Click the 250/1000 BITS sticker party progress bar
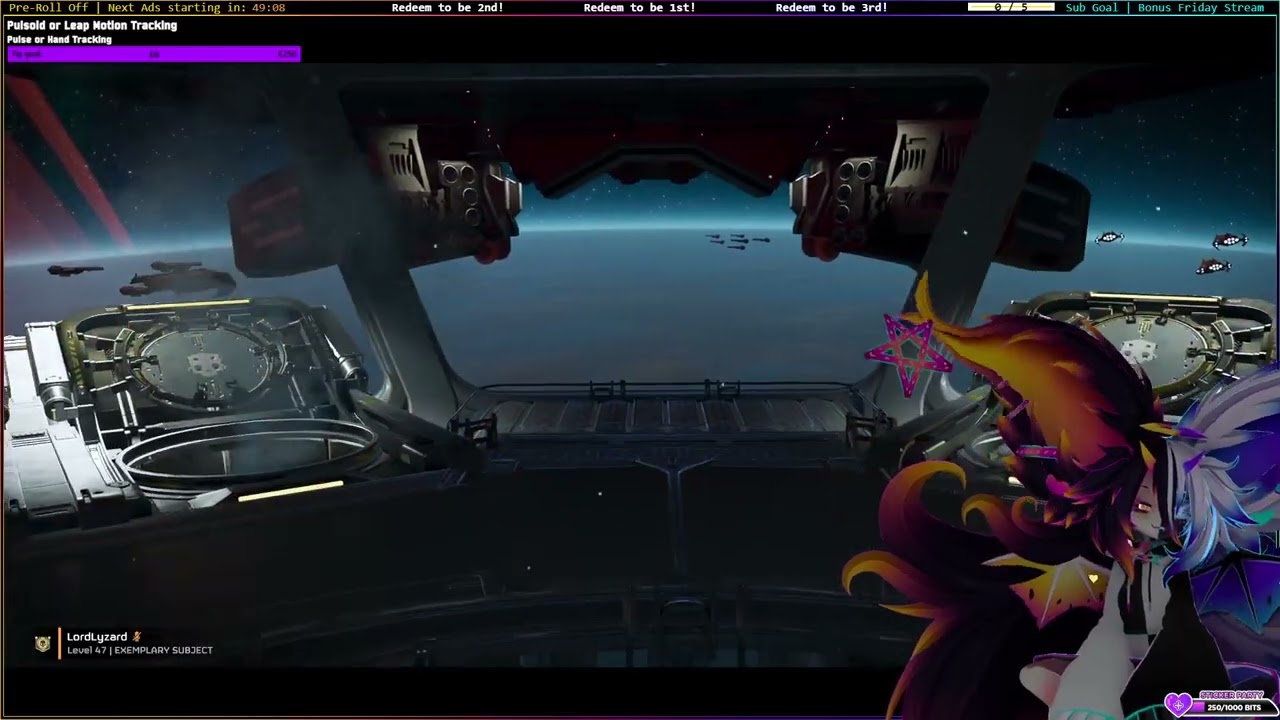The image size is (1280, 720). [1234, 708]
